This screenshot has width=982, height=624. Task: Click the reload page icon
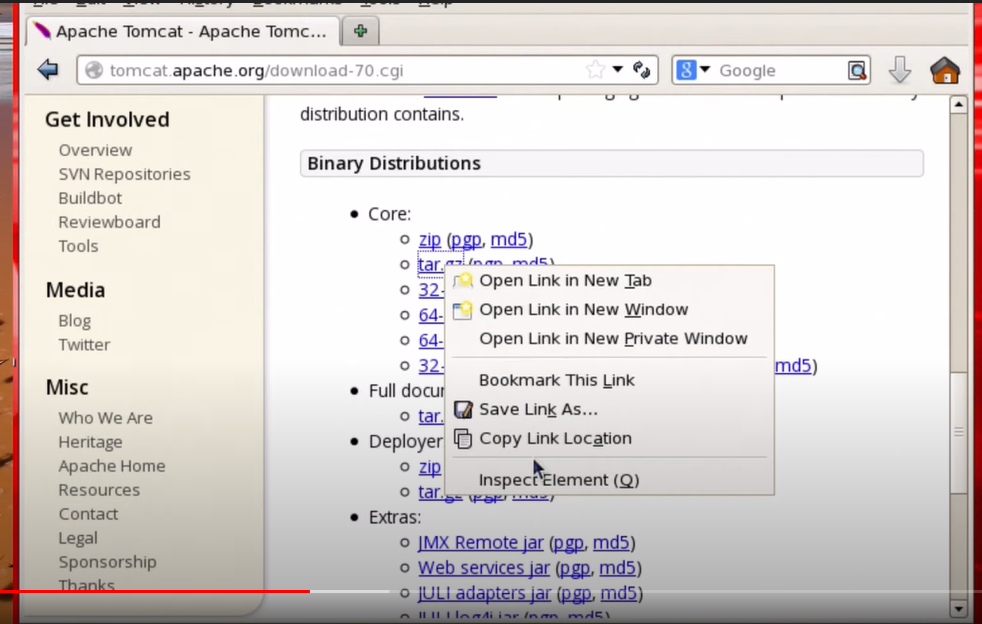coord(641,70)
